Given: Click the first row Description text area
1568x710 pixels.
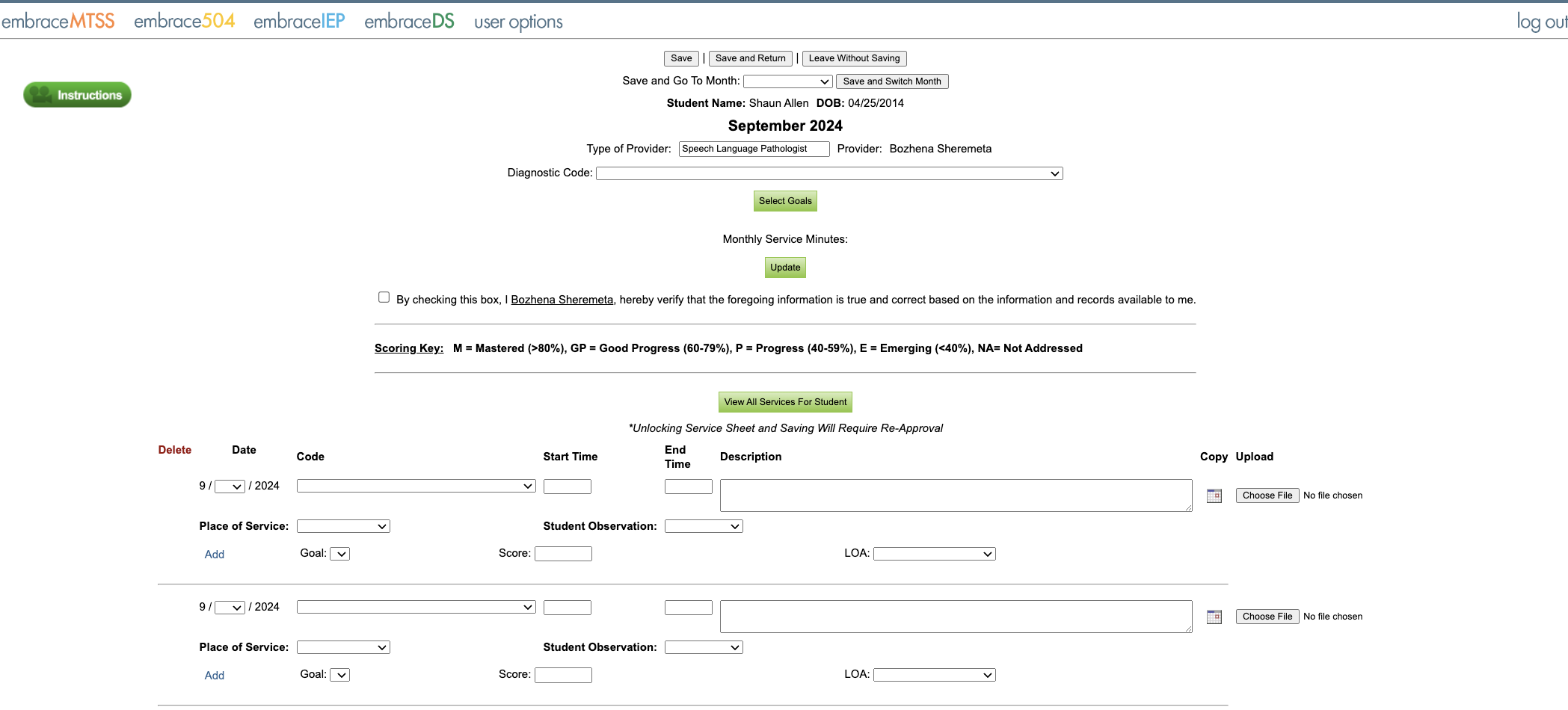Looking at the screenshot, I should 956,496.
